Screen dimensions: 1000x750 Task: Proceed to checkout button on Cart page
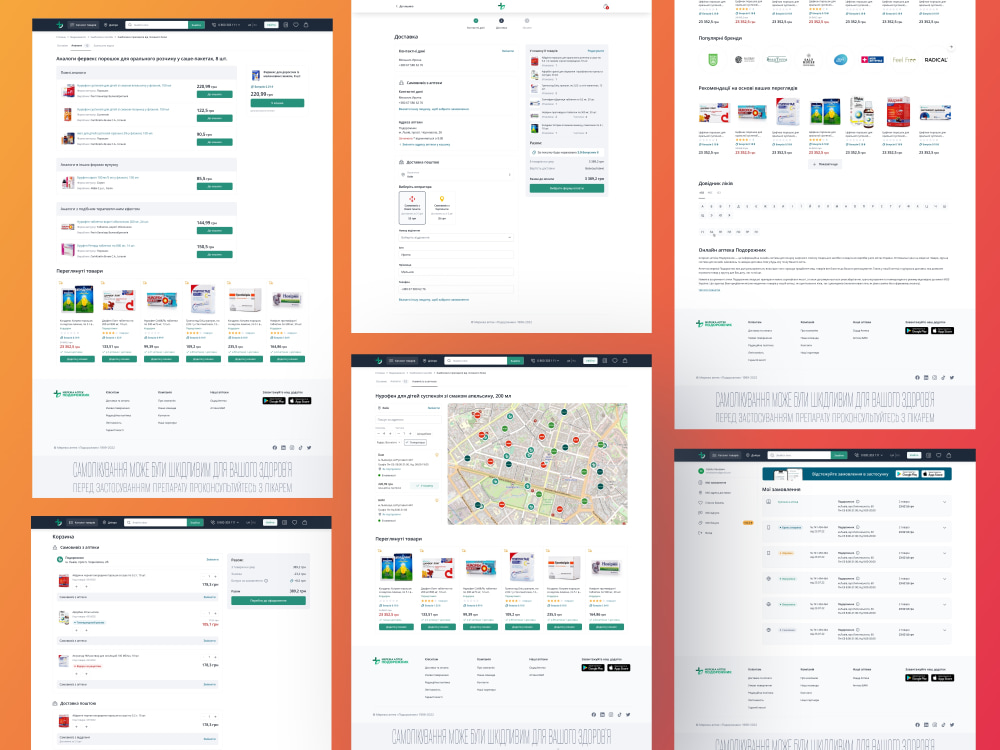(x=268, y=601)
